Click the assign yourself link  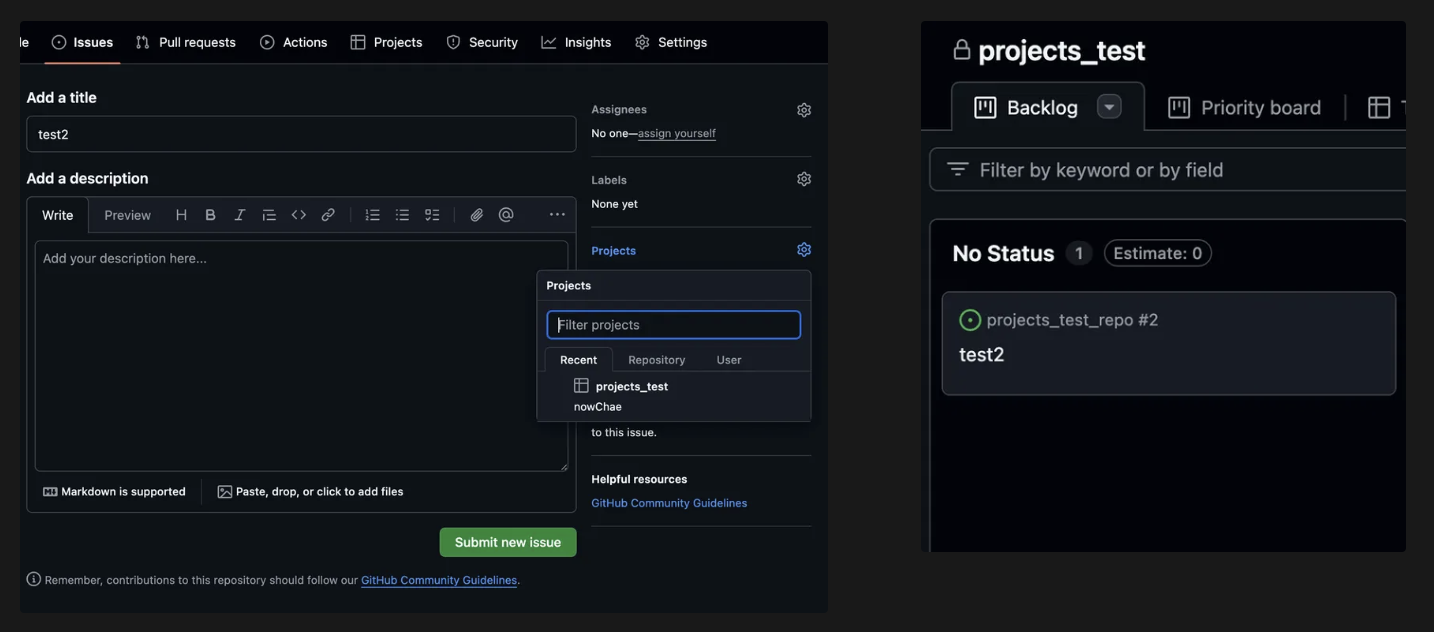[x=677, y=133]
